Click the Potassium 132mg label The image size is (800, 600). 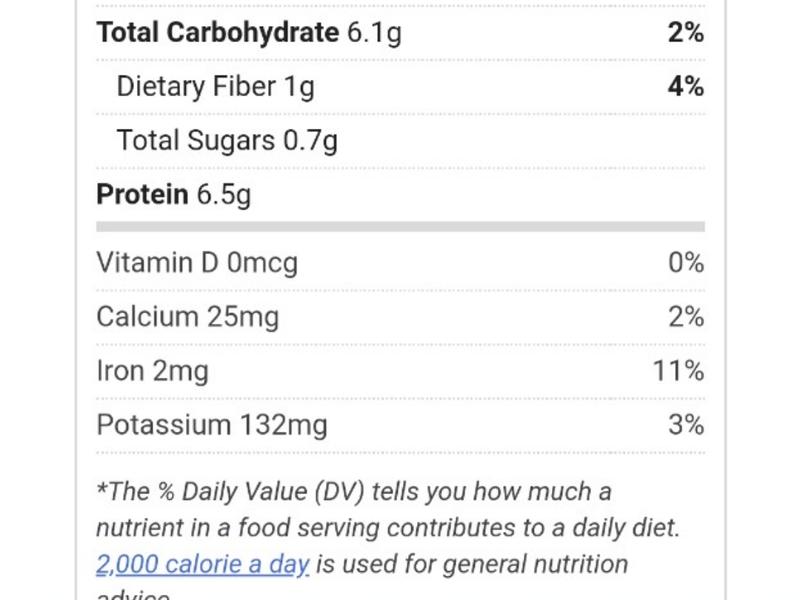[x=211, y=425]
